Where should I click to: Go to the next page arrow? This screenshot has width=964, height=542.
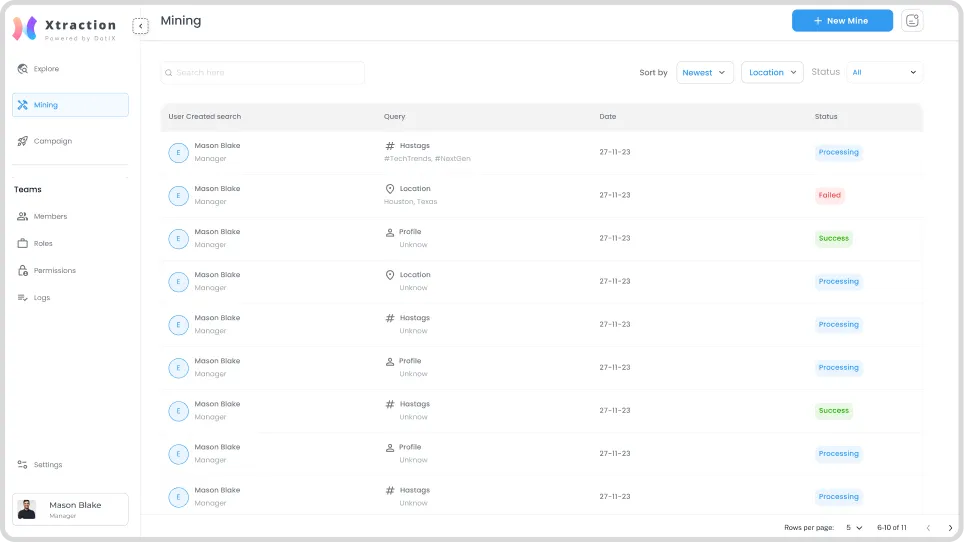tap(950, 528)
